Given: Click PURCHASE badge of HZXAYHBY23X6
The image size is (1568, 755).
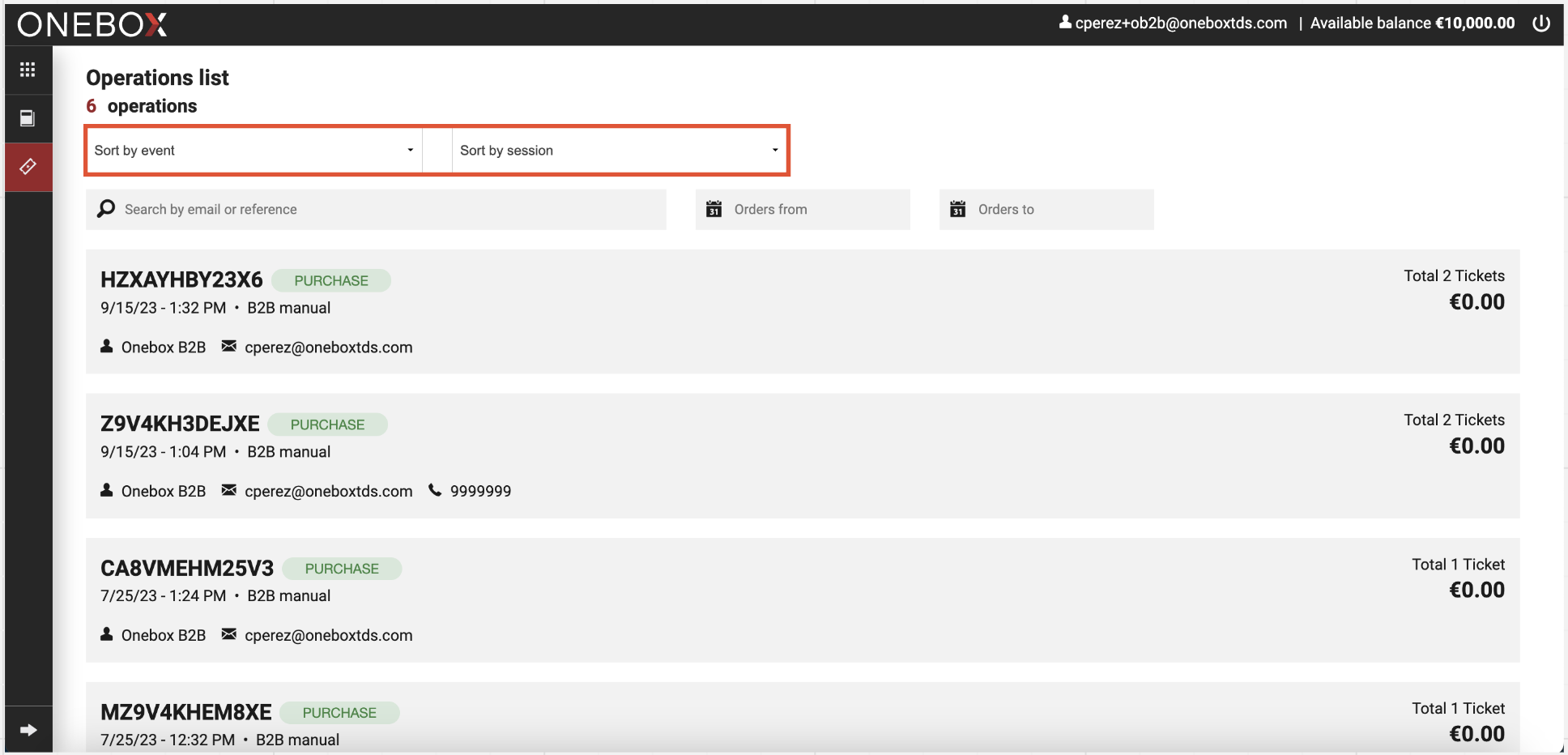Looking at the screenshot, I should [x=331, y=280].
